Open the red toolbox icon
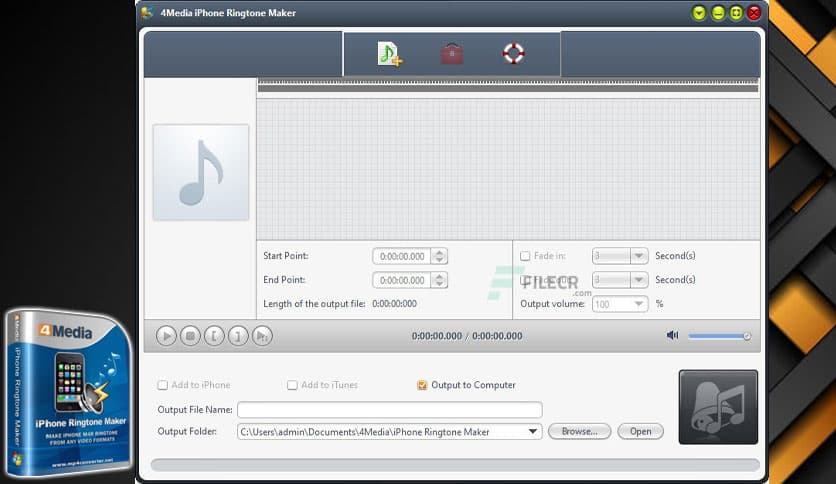Image resolution: width=836 pixels, height=484 pixels. click(x=452, y=54)
